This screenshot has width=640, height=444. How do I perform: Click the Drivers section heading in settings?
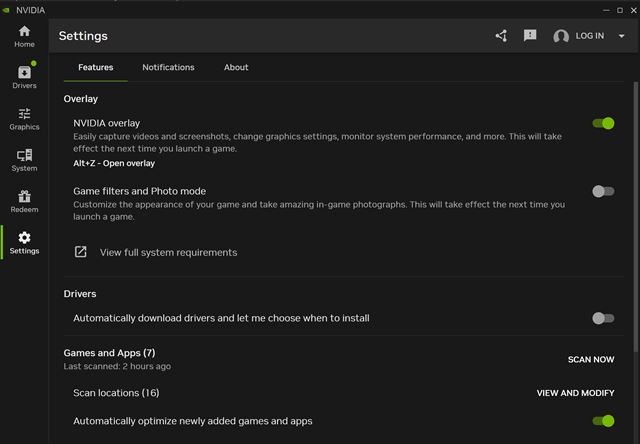[x=80, y=294]
